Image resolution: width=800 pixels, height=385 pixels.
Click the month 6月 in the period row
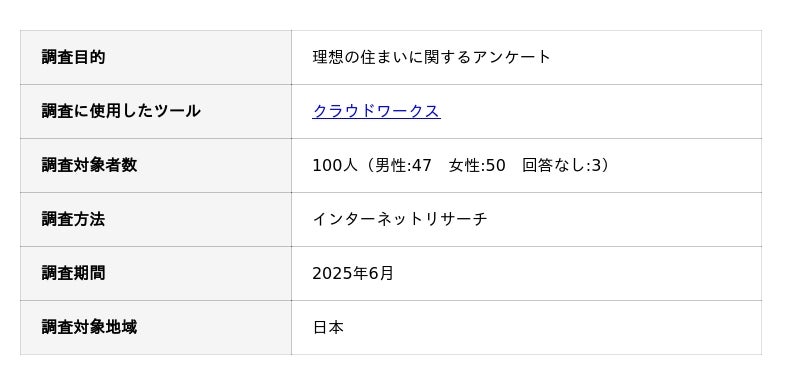coord(381,273)
